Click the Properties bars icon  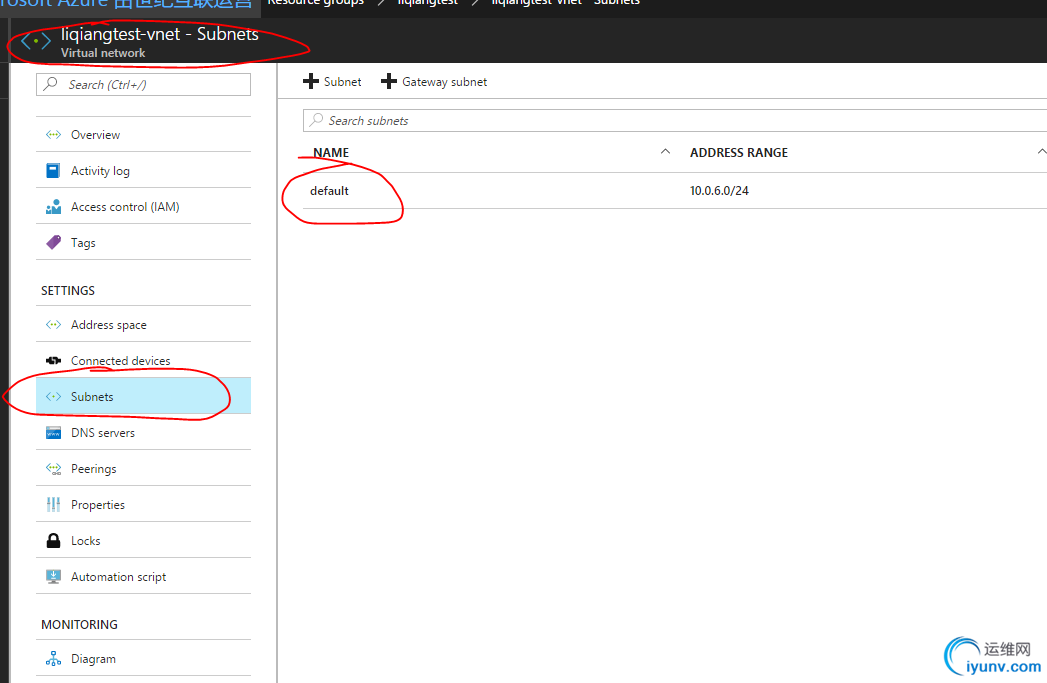click(53, 505)
